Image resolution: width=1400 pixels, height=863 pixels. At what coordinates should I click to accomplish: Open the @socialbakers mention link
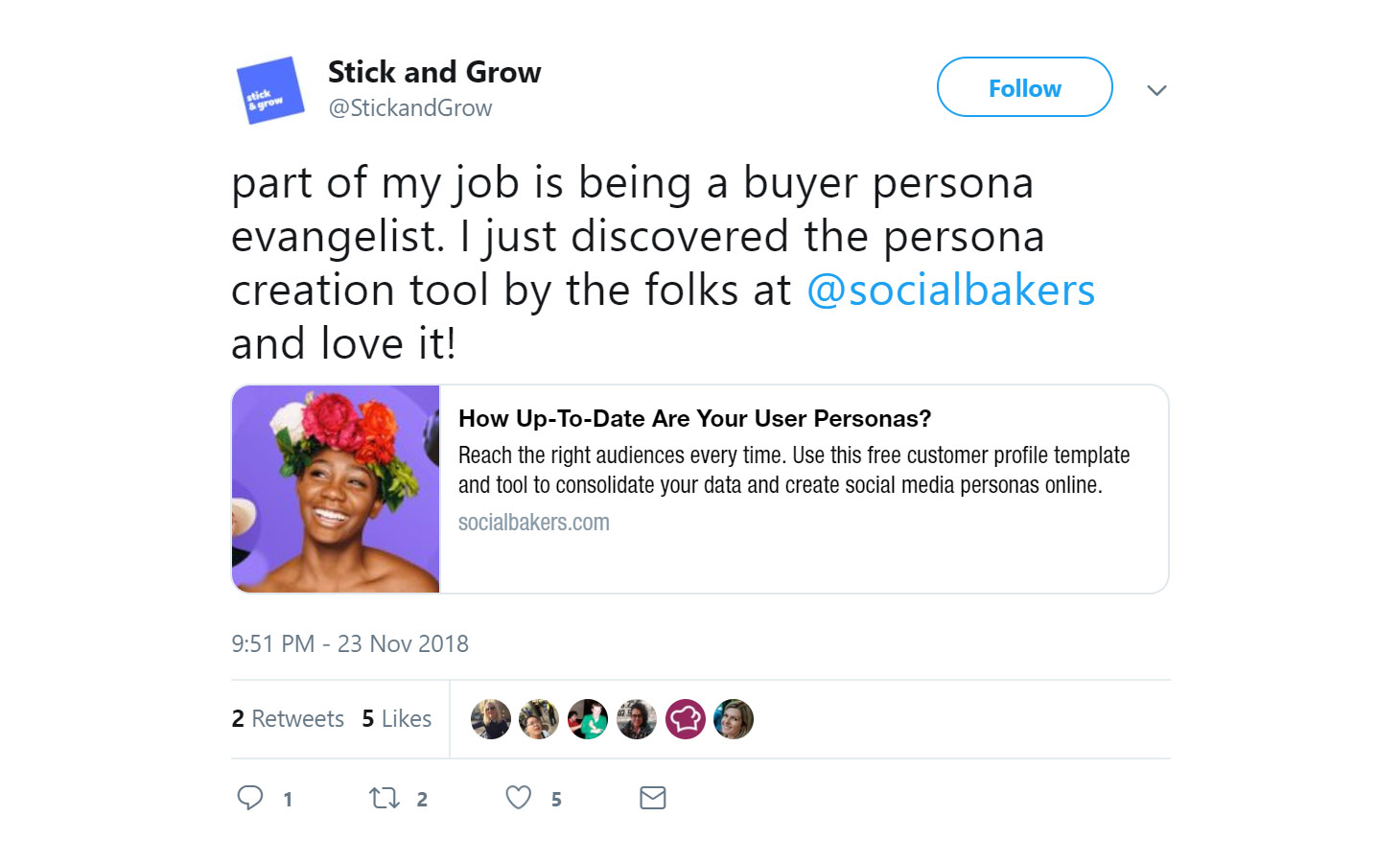click(950, 291)
